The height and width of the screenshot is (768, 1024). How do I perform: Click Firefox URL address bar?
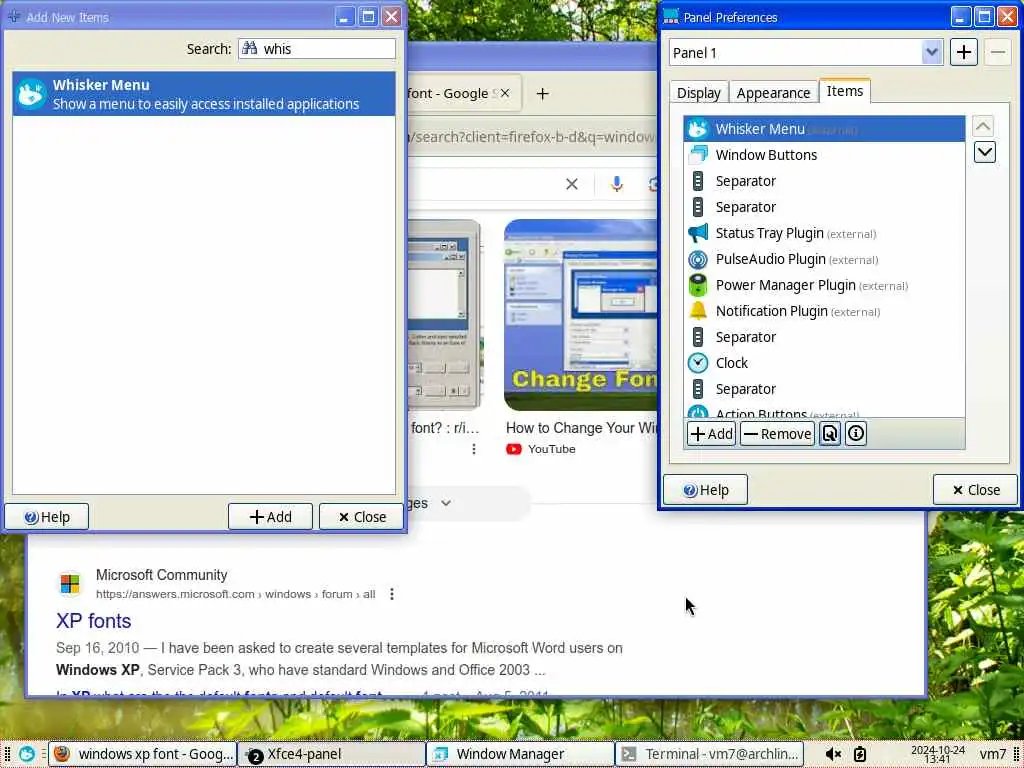(x=532, y=137)
